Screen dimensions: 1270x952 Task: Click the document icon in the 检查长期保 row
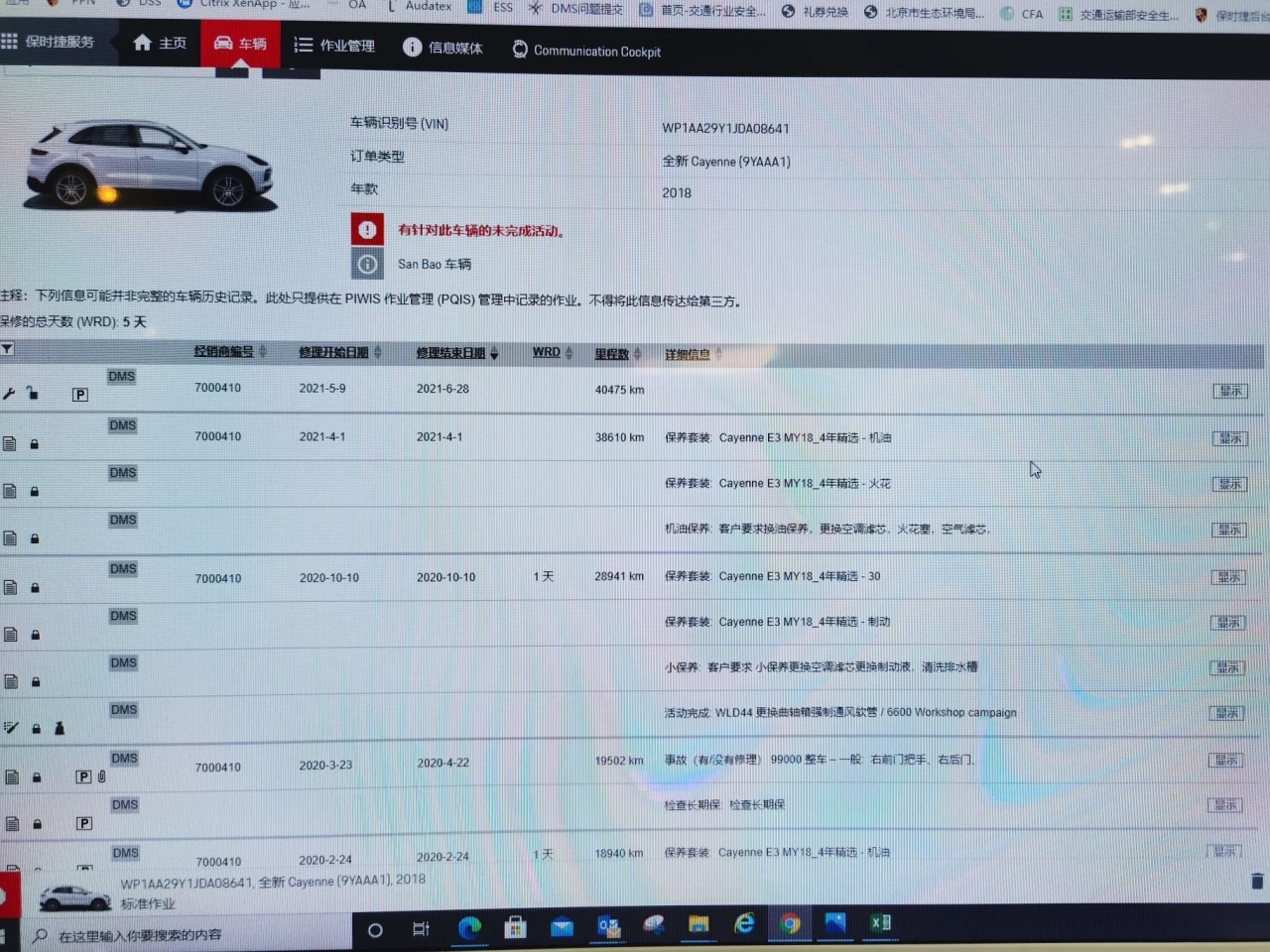tap(12, 823)
